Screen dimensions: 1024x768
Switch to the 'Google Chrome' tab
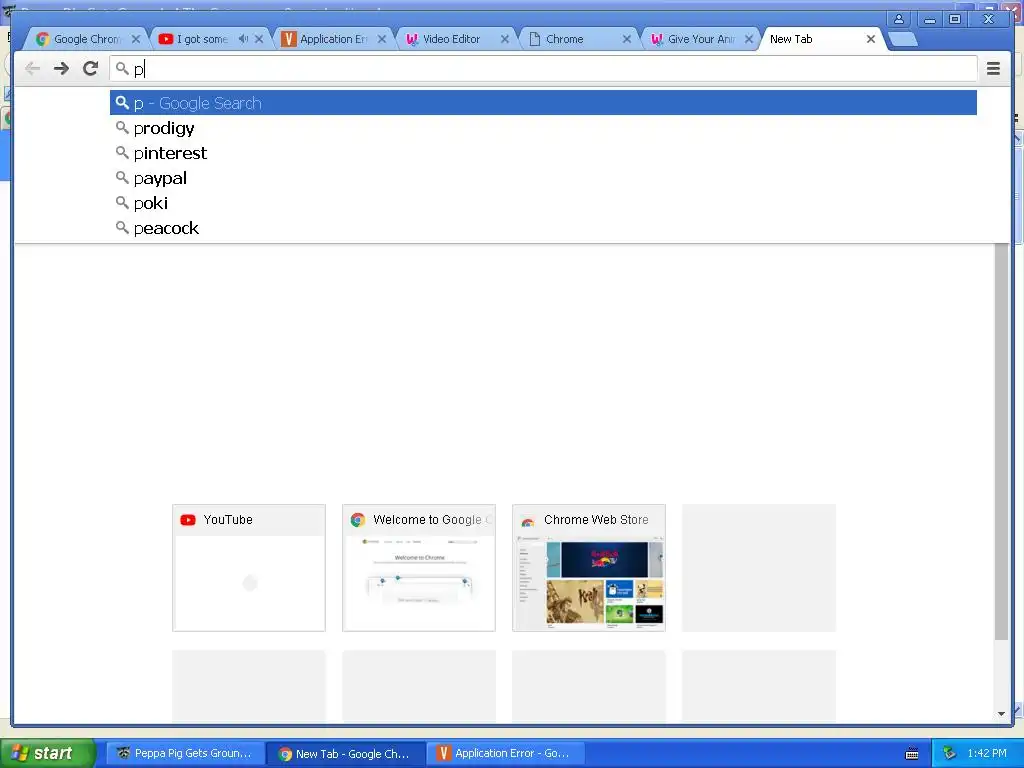click(85, 39)
